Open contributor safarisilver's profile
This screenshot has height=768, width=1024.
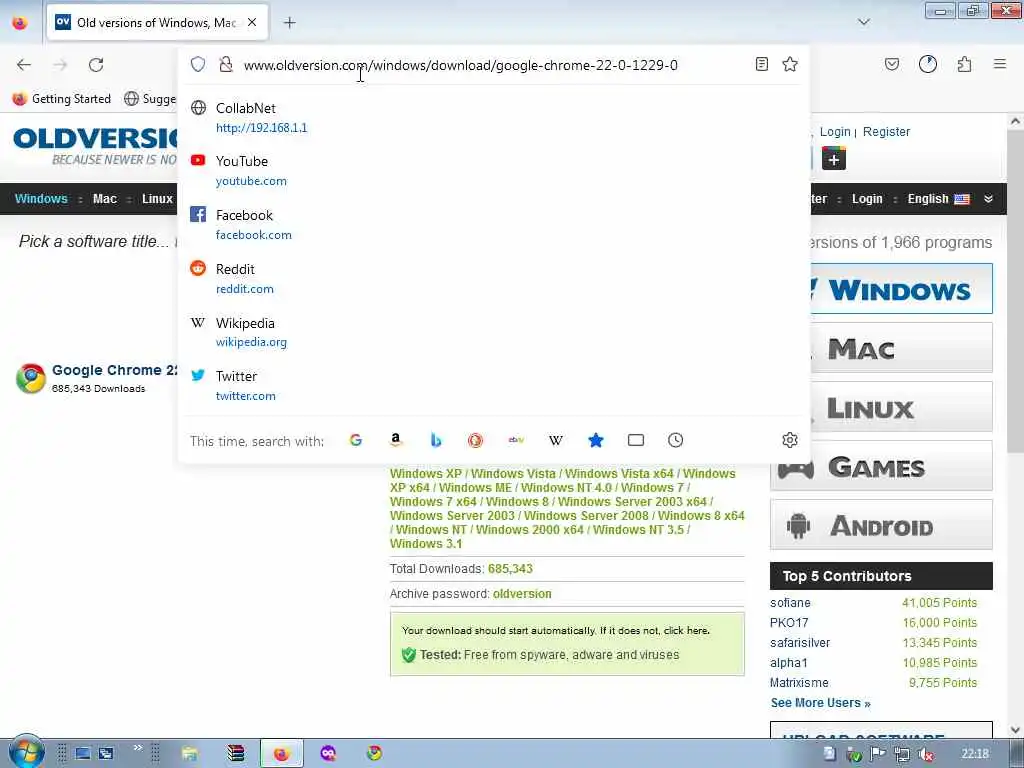pyautogui.click(x=800, y=643)
